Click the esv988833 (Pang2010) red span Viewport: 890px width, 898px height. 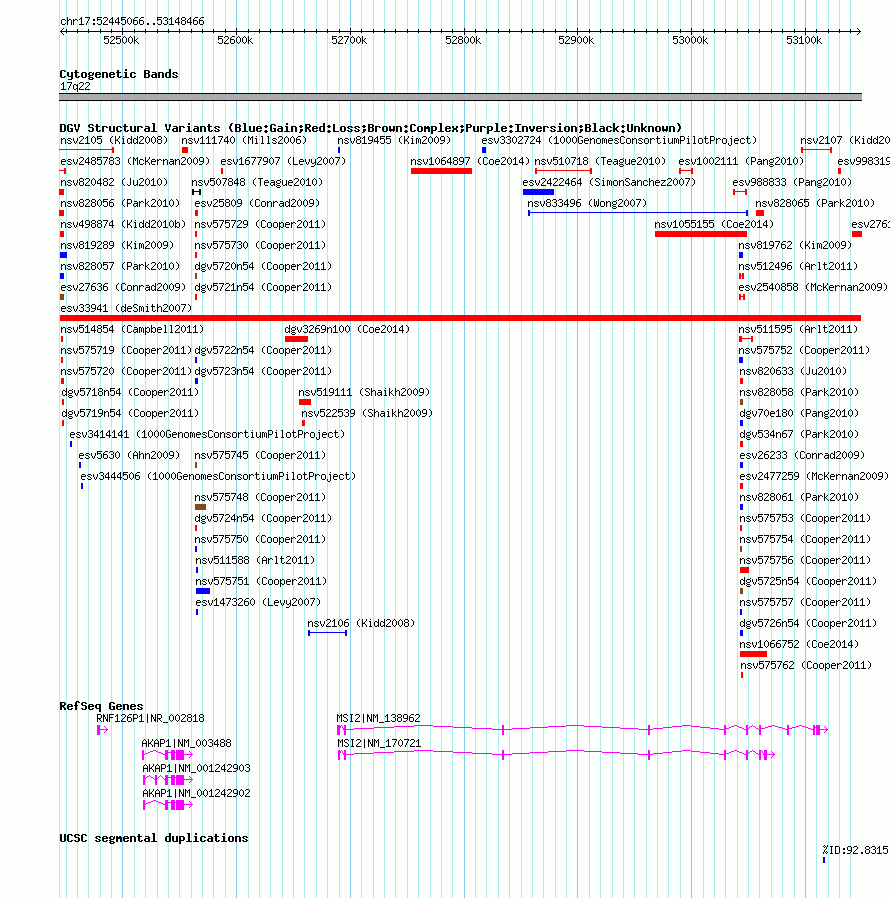740,192
